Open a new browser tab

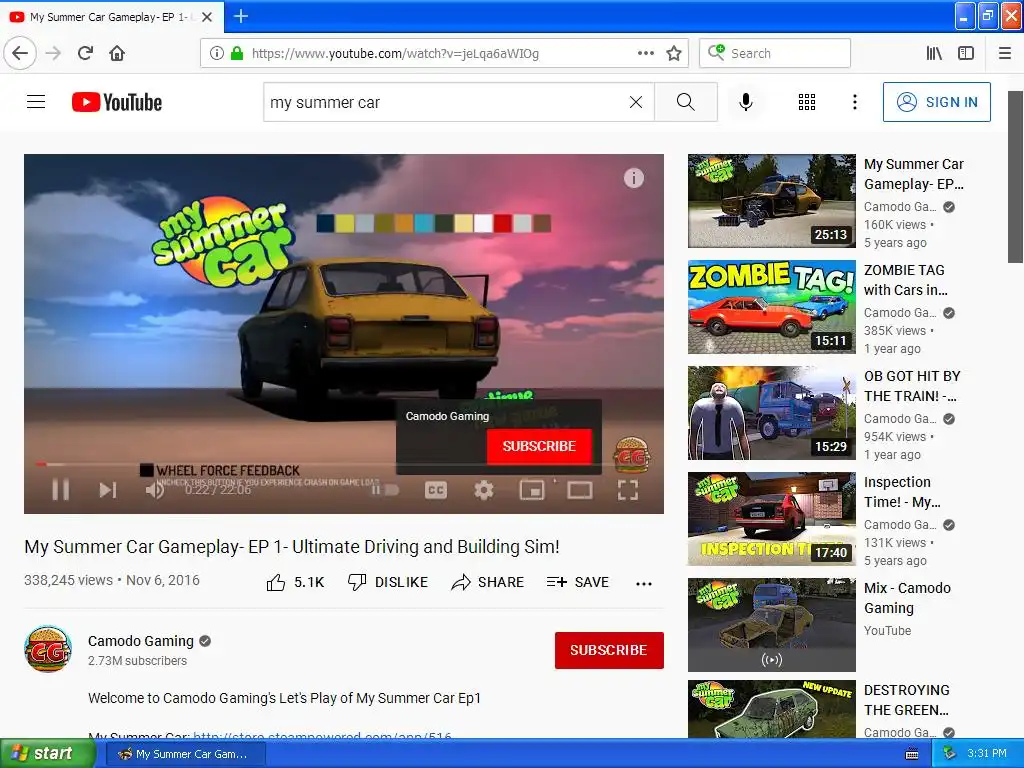click(240, 16)
